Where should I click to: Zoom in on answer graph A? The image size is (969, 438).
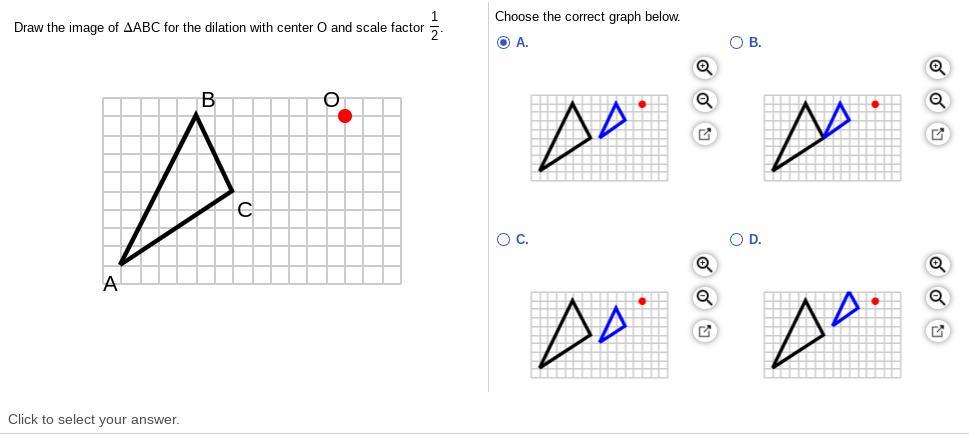pos(704,68)
